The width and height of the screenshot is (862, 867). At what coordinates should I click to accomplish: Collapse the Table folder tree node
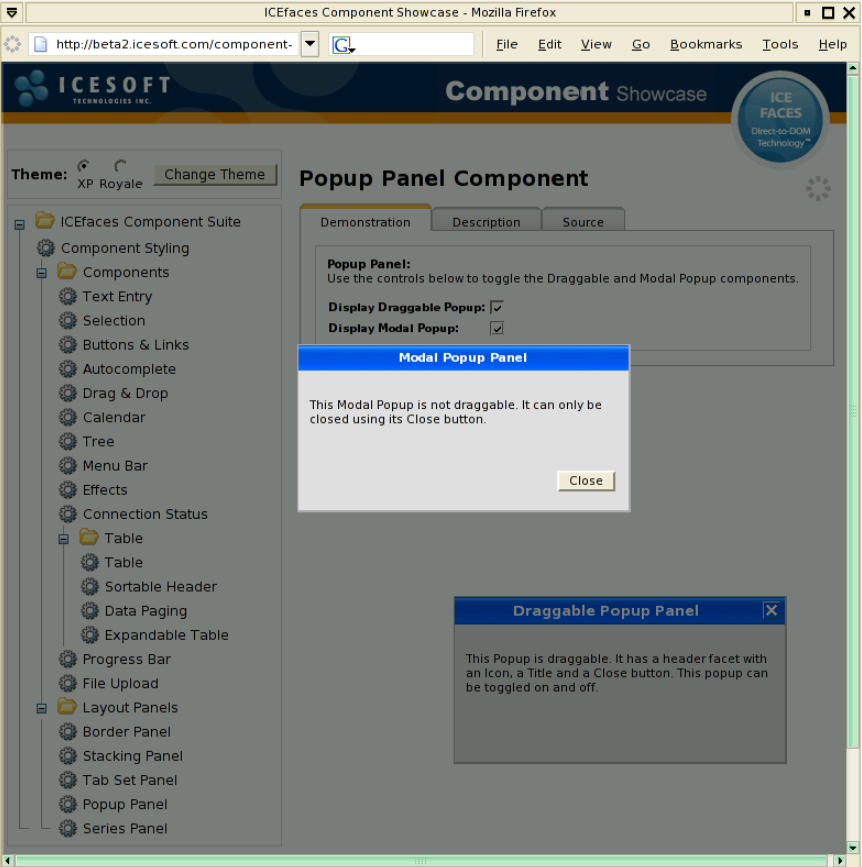63,538
